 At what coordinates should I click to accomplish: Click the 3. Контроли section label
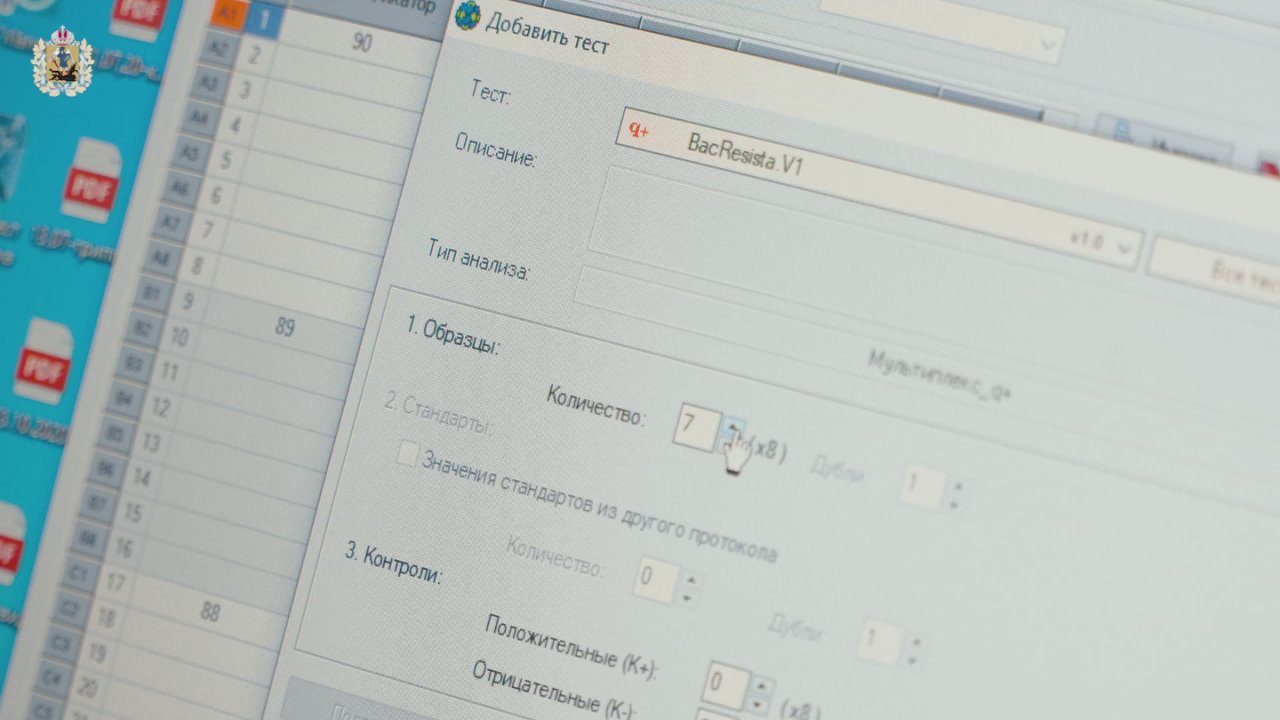393,565
